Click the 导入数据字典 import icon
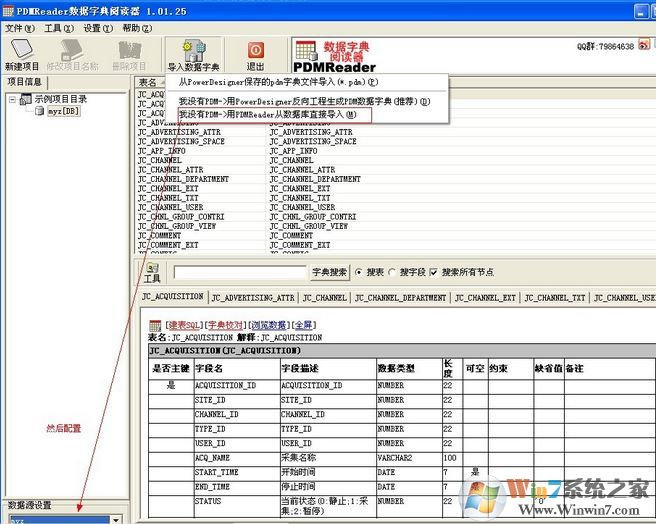The height and width of the screenshot is (524, 656). point(193,49)
